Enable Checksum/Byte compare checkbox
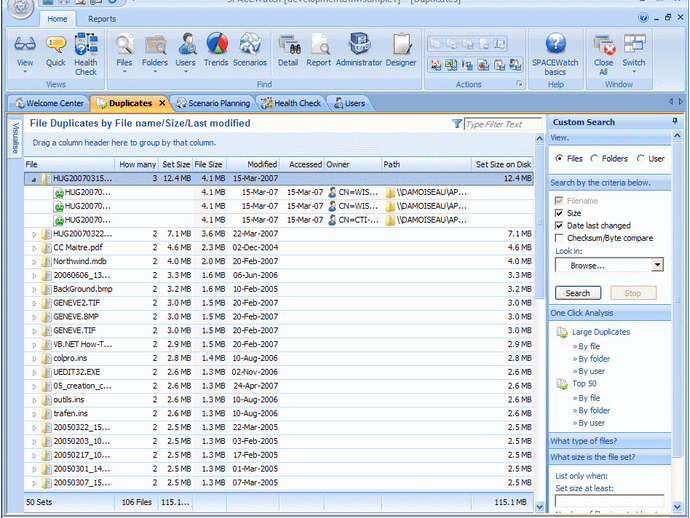Viewport: 690px width, 518px height. (559, 238)
